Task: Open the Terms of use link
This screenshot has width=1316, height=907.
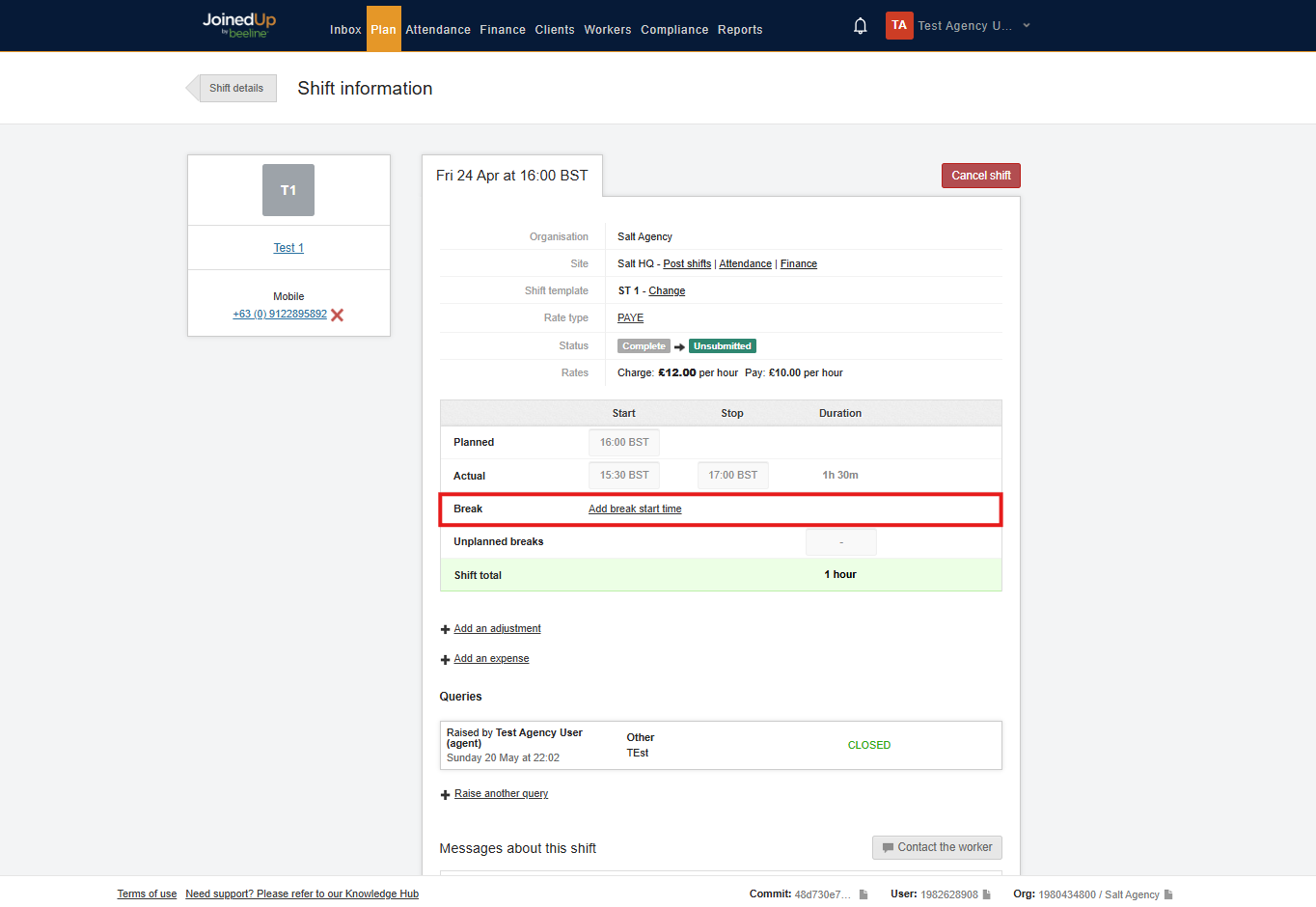Action: [x=147, y=894]
